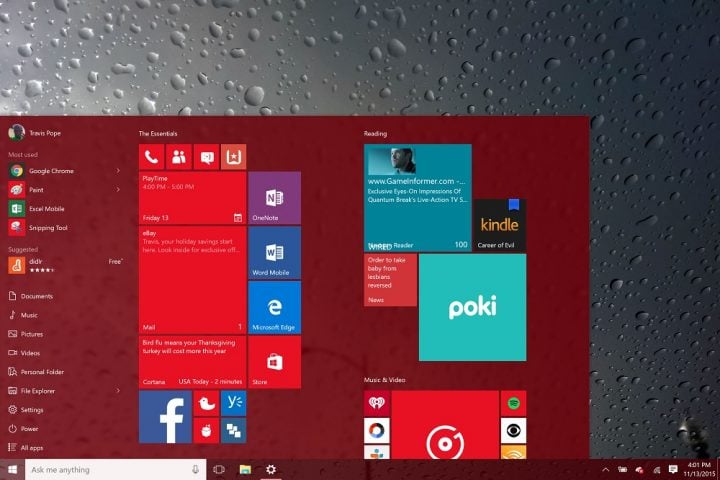
Task: Open Snipping Tool from Most used
Action: click(64, 228)
